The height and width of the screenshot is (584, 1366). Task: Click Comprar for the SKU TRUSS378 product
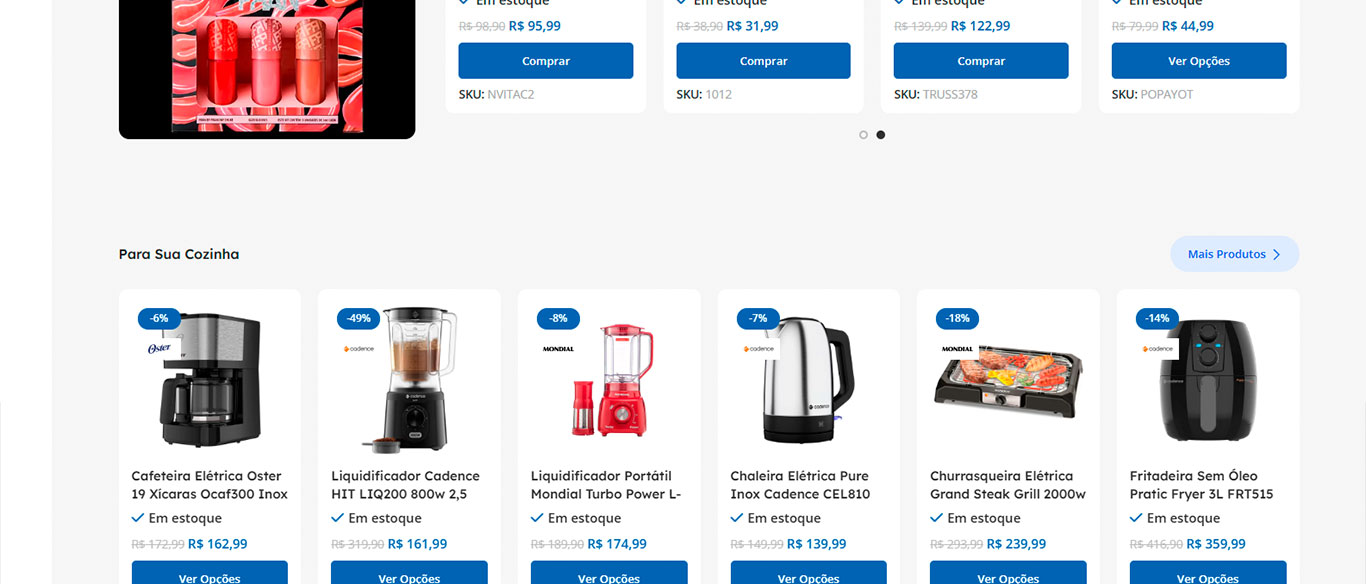(x=981, y=61)
